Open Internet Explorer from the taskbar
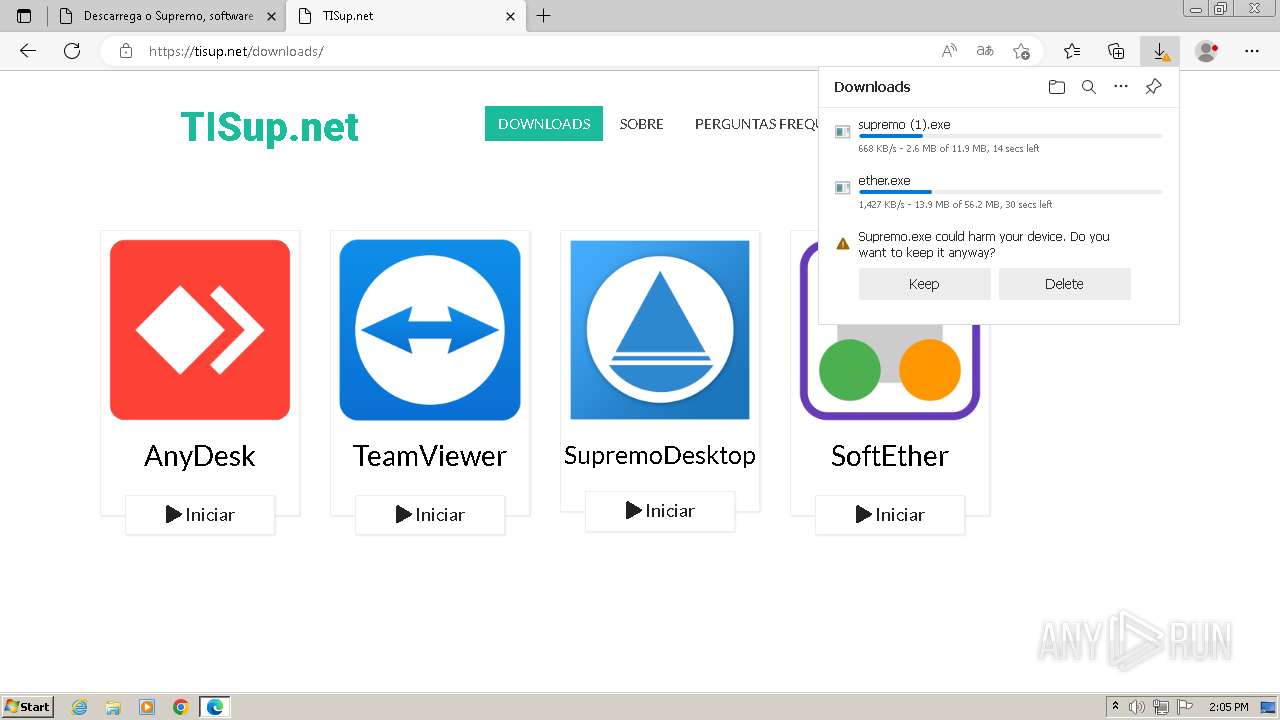The width and height of the screenshot is (1280, 720). click(x=80, y=707)
